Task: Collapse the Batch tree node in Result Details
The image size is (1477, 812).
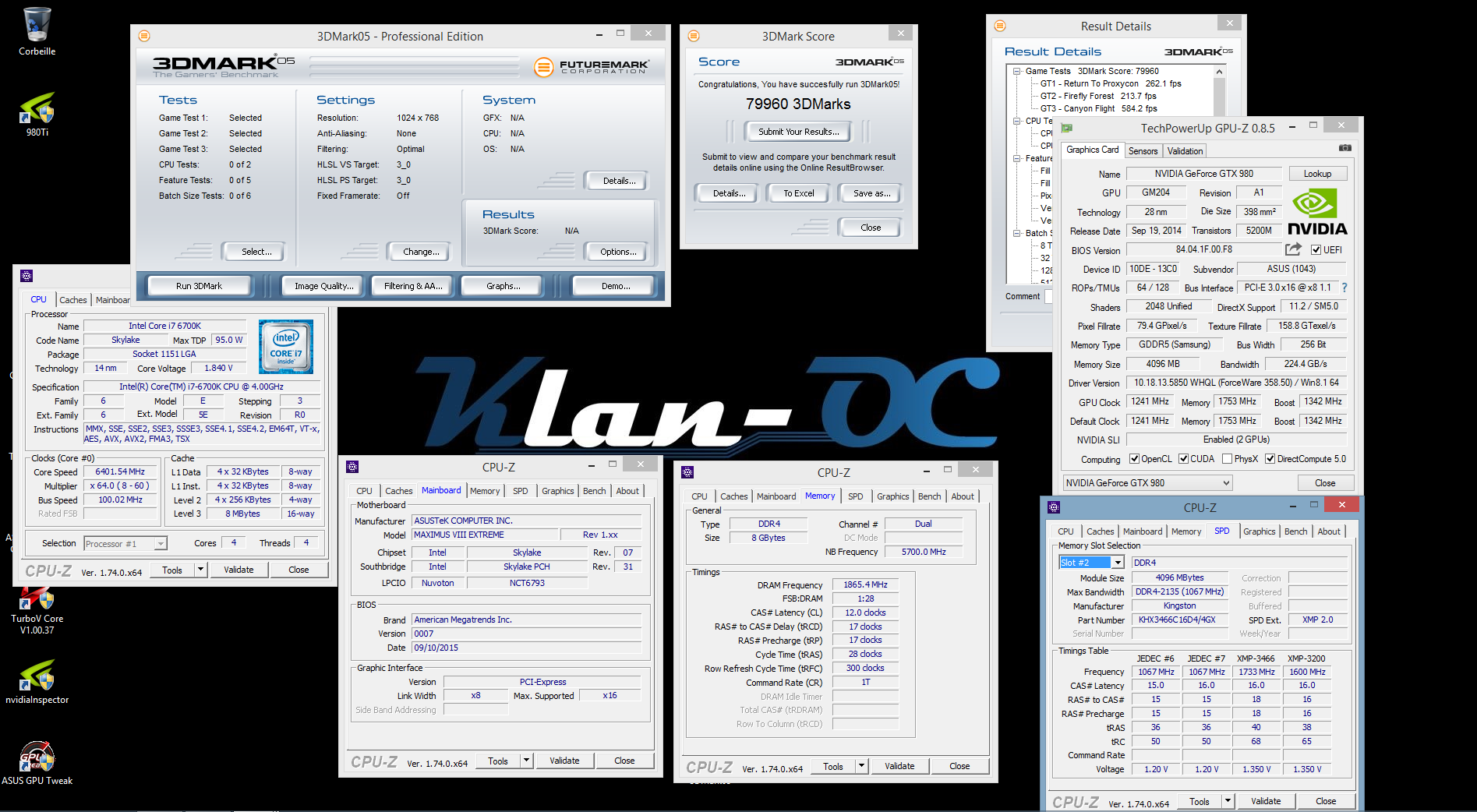Action: pos(1016,233)
